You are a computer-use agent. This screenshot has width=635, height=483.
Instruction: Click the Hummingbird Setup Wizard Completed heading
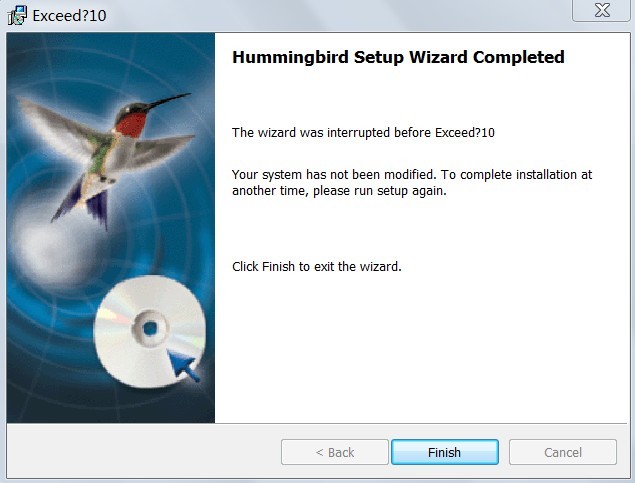coord(398,57)
